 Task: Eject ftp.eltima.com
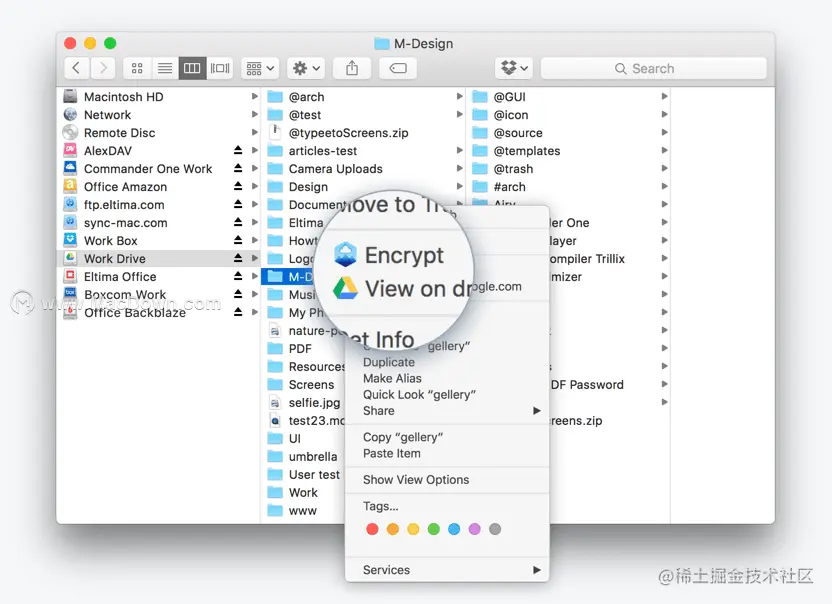point(238,205)
